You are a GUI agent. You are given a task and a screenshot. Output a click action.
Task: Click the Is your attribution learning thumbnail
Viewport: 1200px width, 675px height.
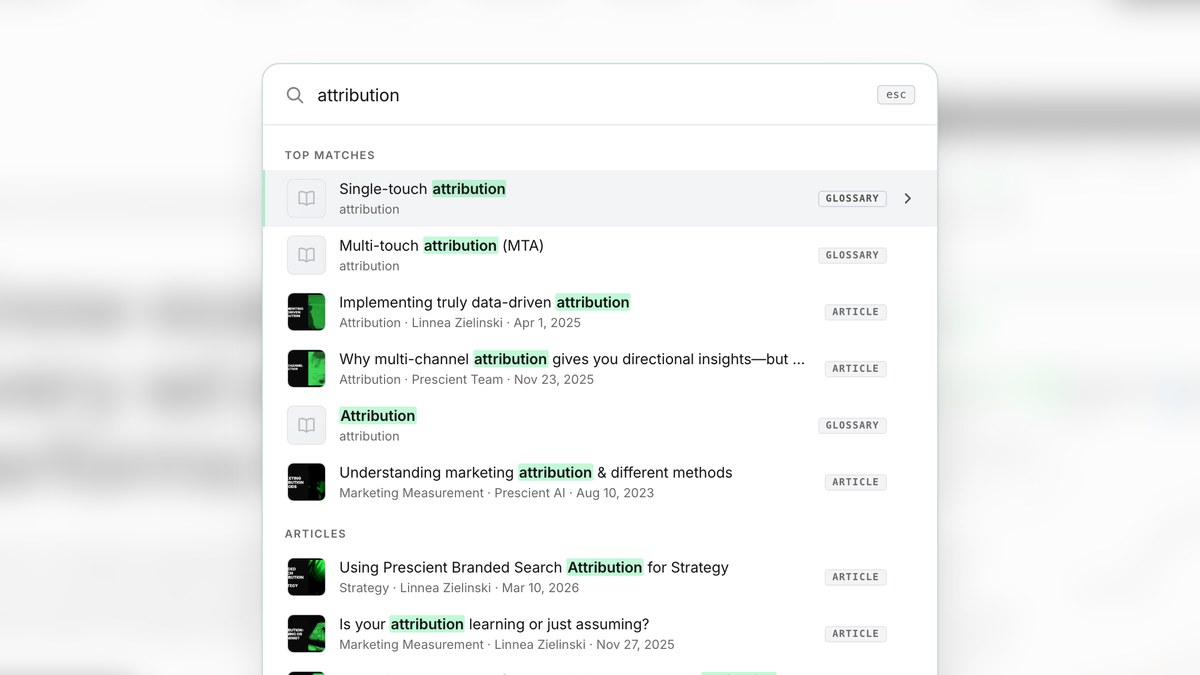point(306,633)
